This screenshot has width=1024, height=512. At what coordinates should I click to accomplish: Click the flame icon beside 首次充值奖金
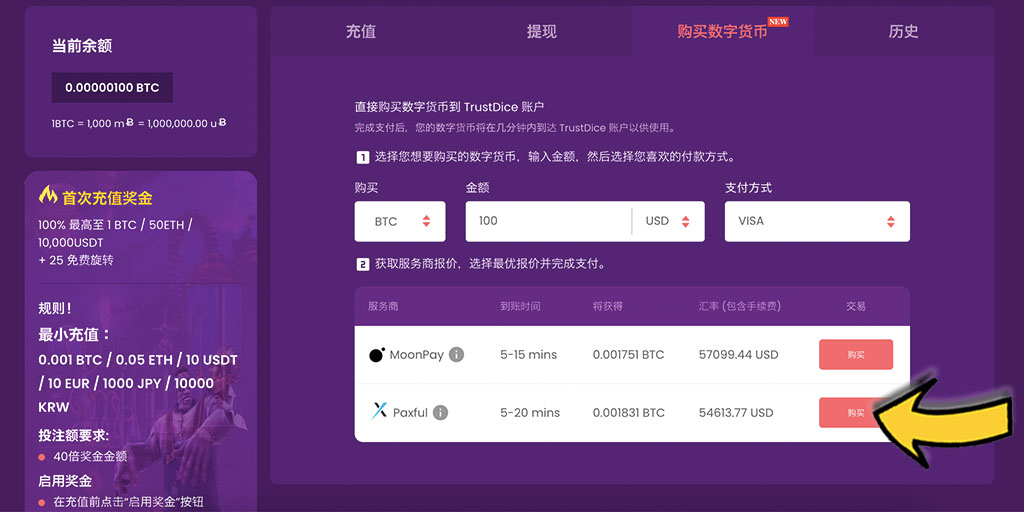tap(48, 195)
